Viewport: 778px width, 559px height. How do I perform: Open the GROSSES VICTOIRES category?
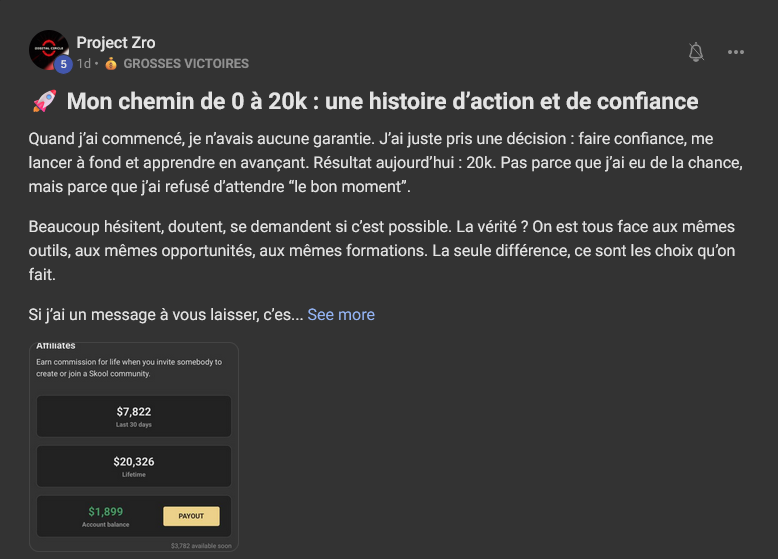(x=186, y=64)
